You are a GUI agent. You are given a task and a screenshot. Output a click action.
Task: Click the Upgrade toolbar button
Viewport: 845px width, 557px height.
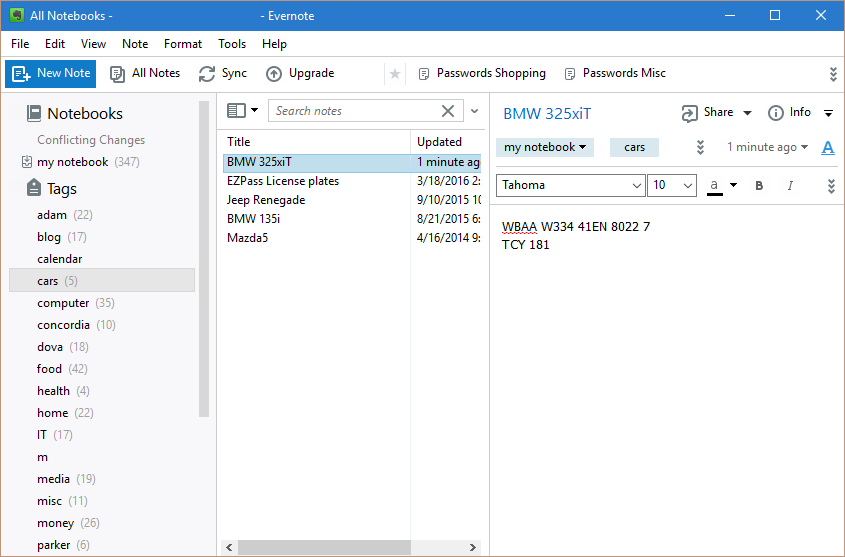point(300,73)
